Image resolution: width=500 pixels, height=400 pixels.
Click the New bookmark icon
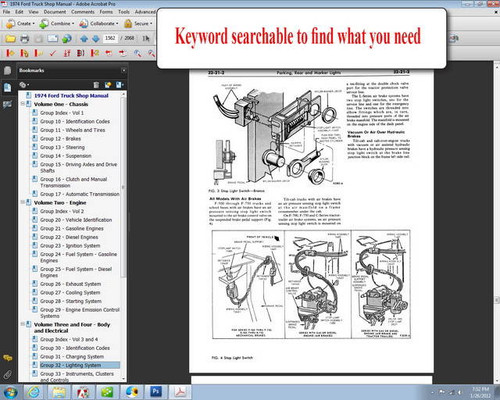[x=108, y=85]
